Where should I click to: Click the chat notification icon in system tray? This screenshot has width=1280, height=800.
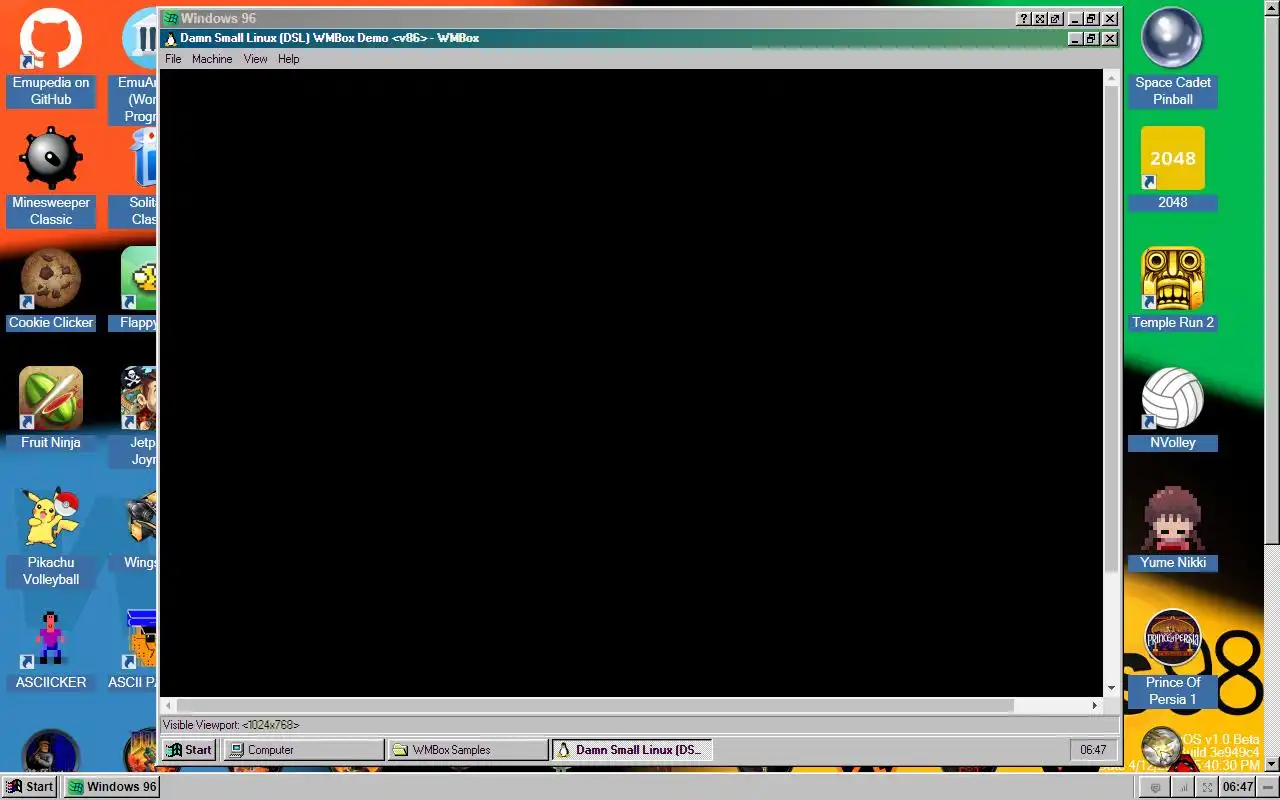[1156, 787]
